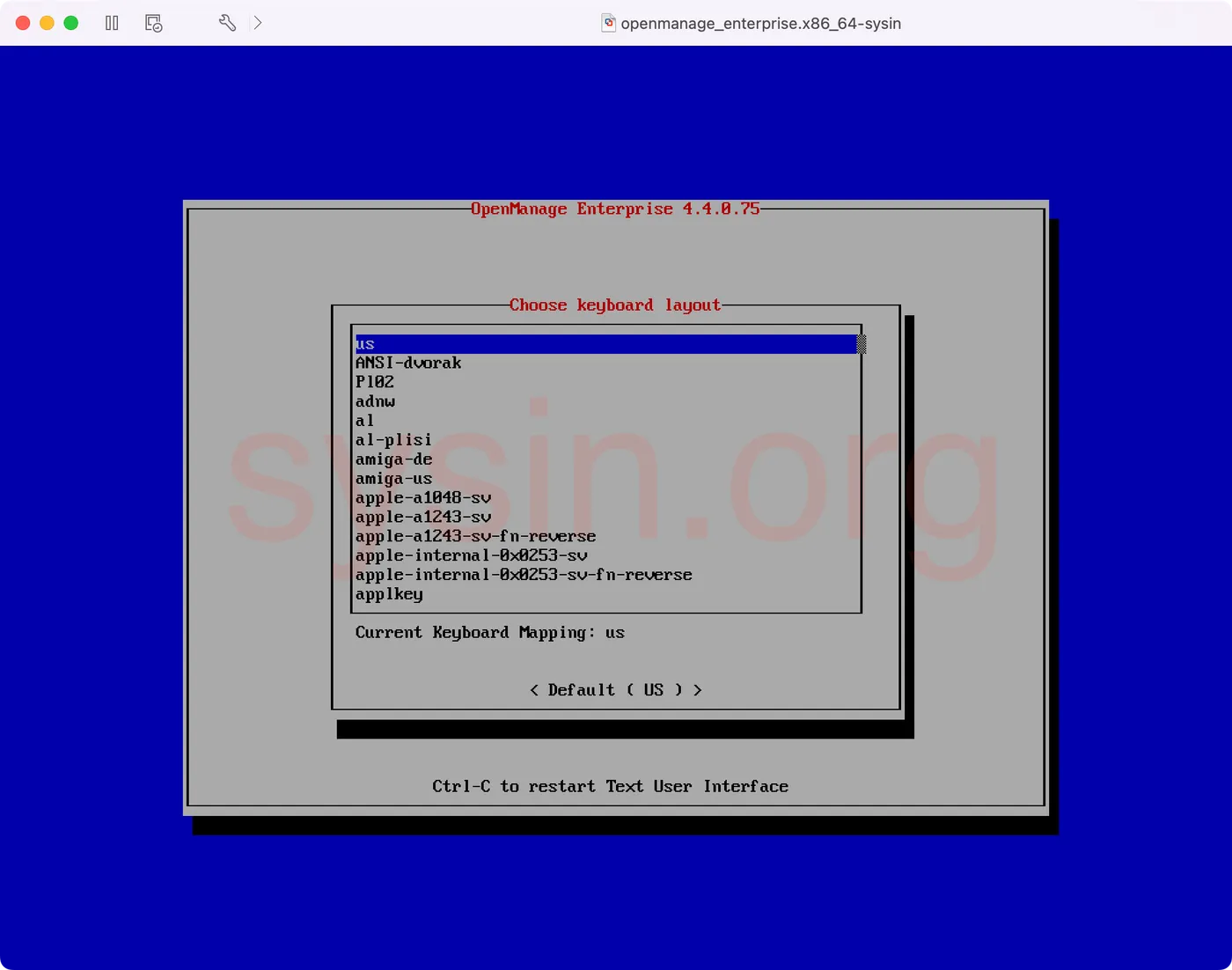Select the apple-a1243-sv layout

click(605, 518)
